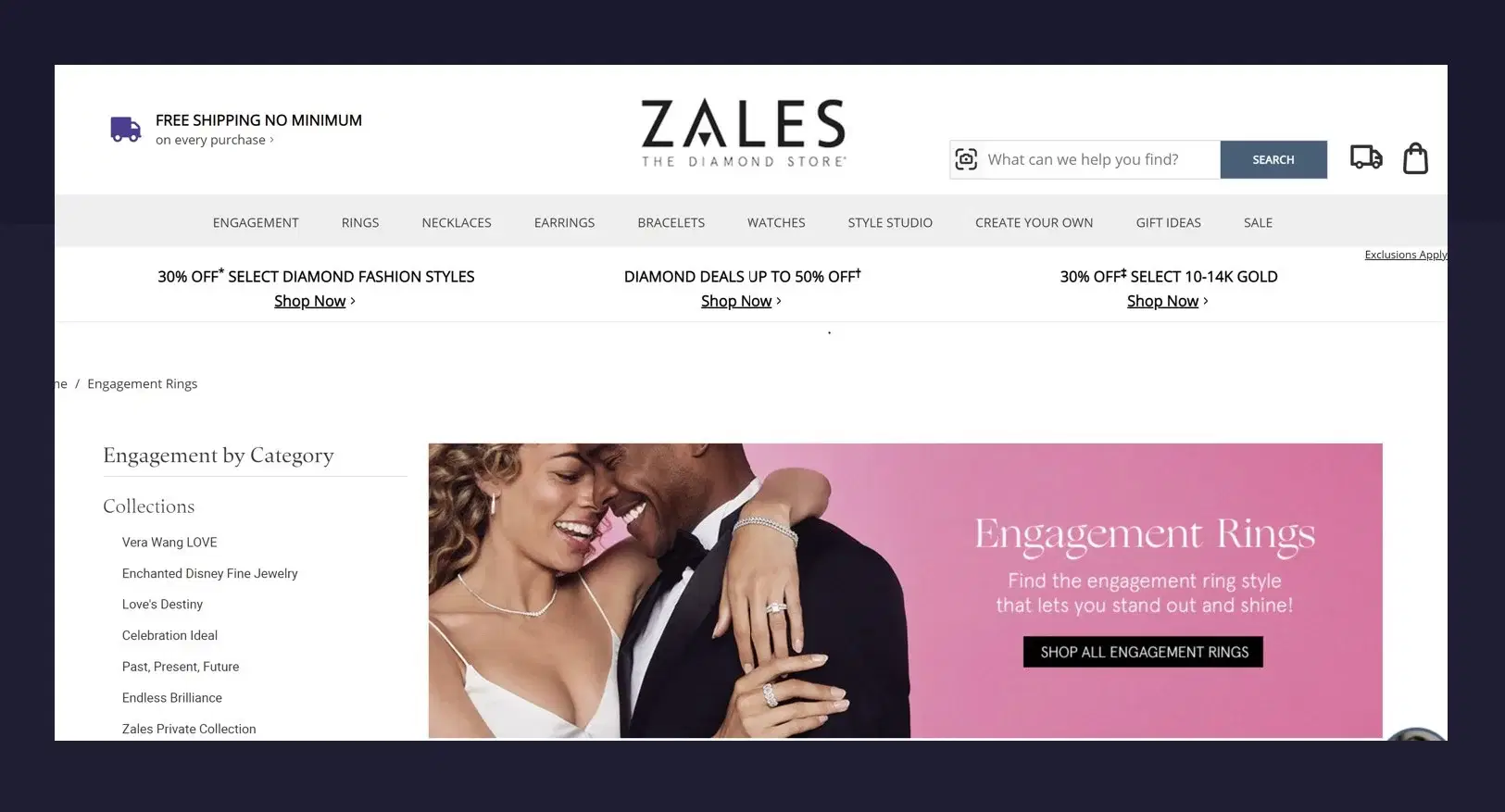Screen dimensions: 1505x812
Task: Click the search text field
Action: (1101, 159)
